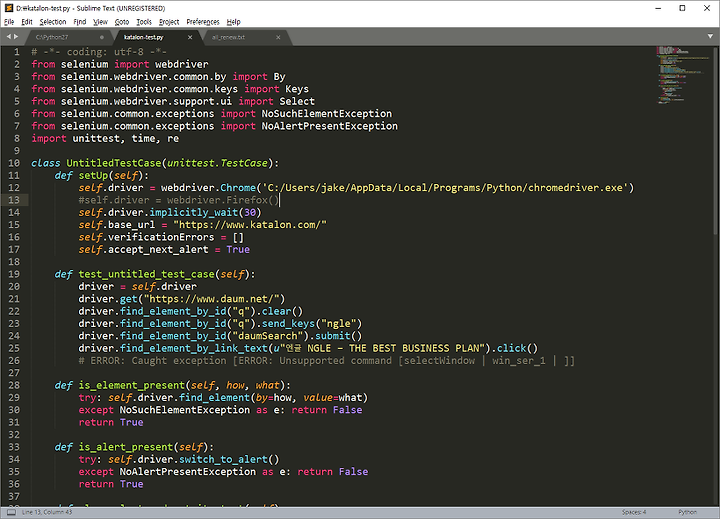Click accept_next_alert on line 17
The height and width of the screenshot is (519, 720).
click(x=158, y=250)
